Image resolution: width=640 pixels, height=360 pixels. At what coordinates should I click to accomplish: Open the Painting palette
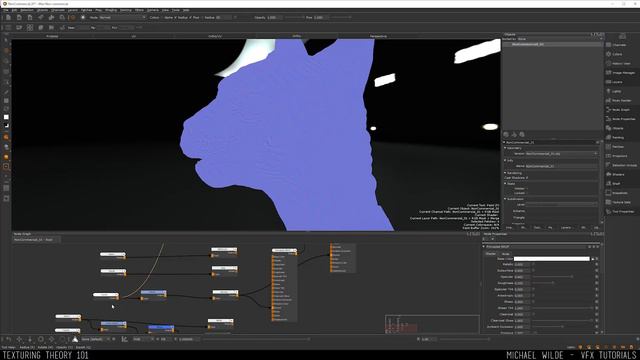(618, 138)
